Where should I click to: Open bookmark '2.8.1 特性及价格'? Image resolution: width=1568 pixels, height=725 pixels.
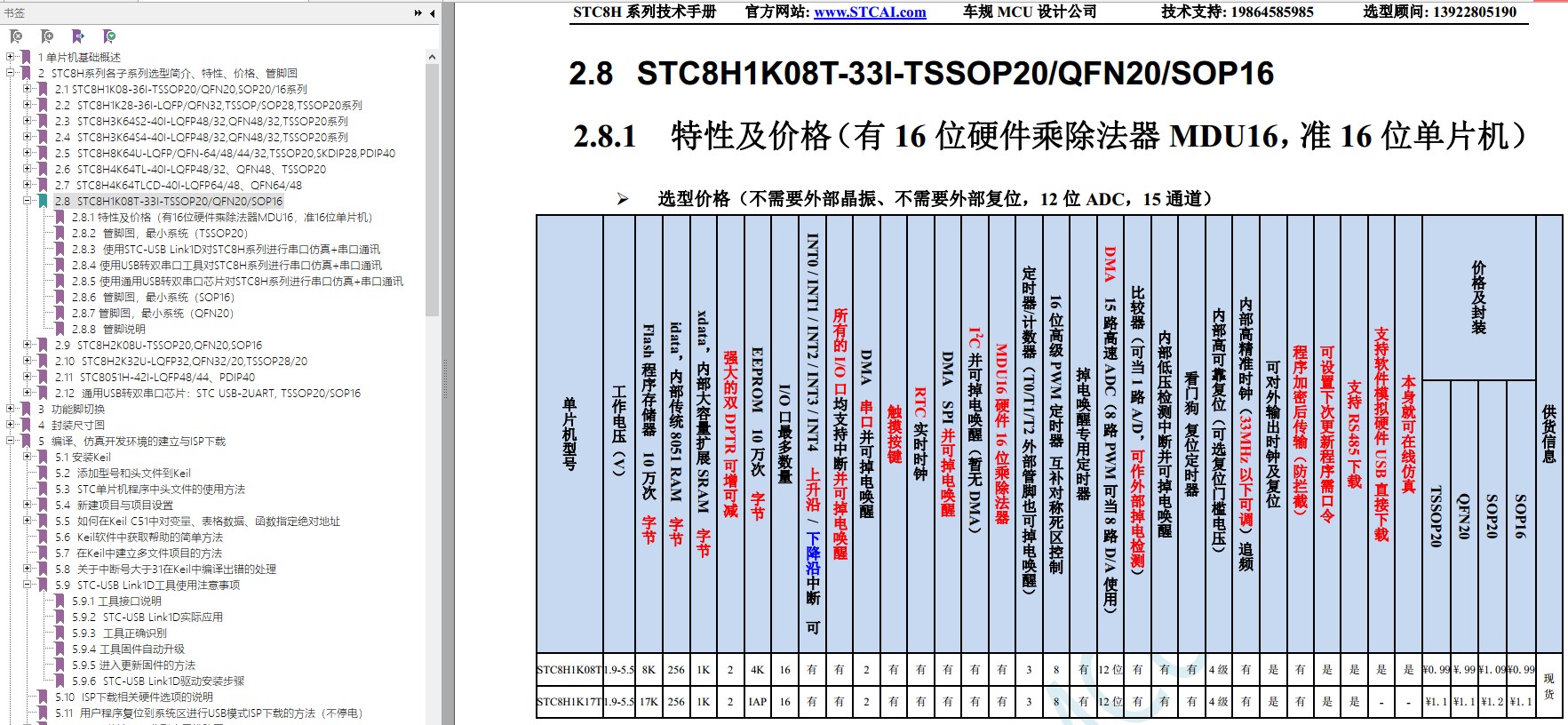pyautogui.click(x=222, y=217)
